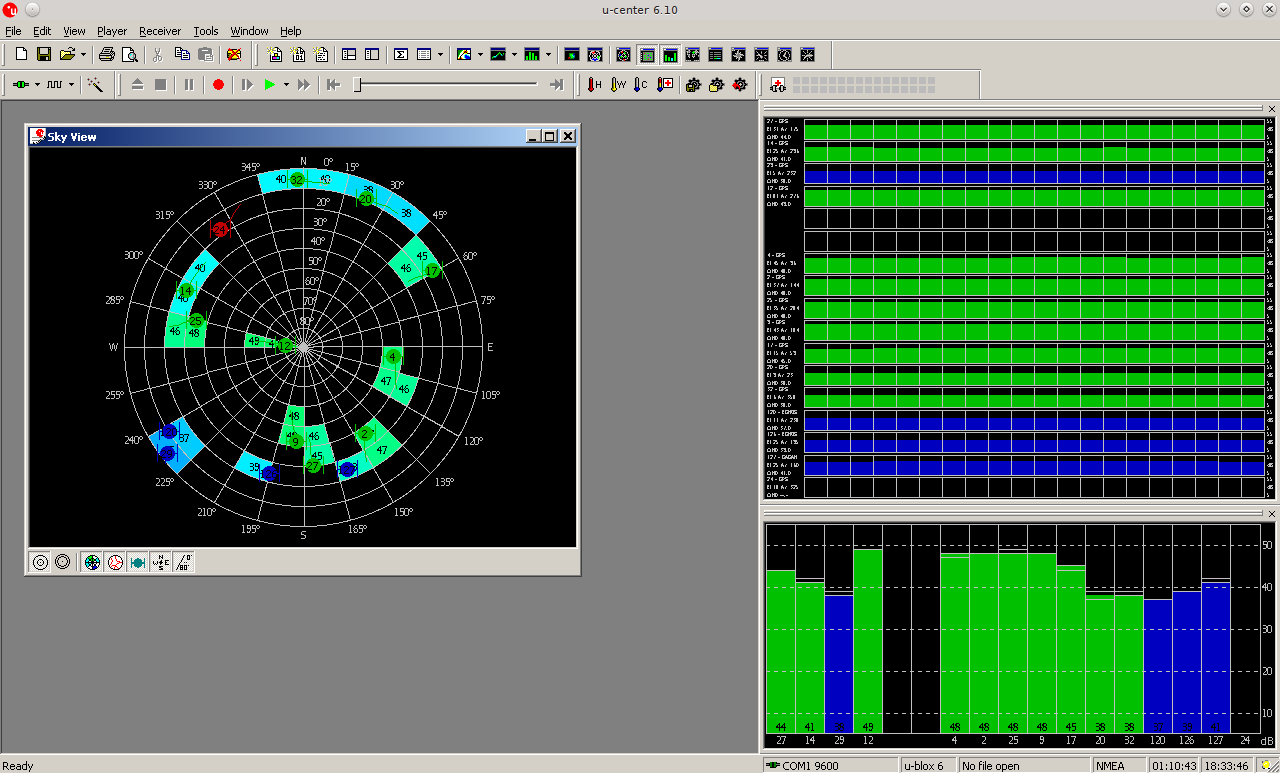Toggle satellite symbol display in Sky View
This screenshot has height=773, width=1280.
pyautogui.click(x=138, y=562)
